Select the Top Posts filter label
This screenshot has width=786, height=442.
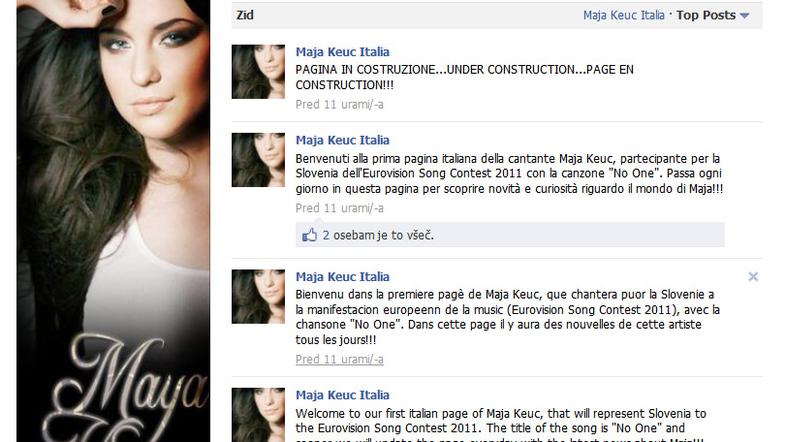tap(706, 15)
